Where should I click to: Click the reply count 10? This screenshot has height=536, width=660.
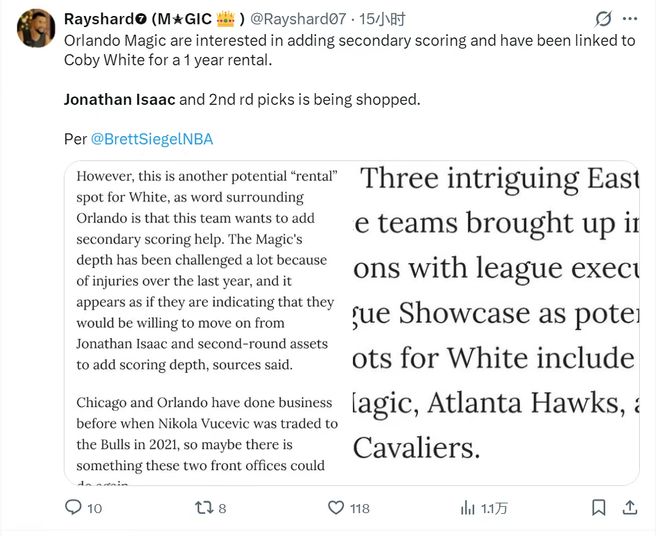point(95,509)
